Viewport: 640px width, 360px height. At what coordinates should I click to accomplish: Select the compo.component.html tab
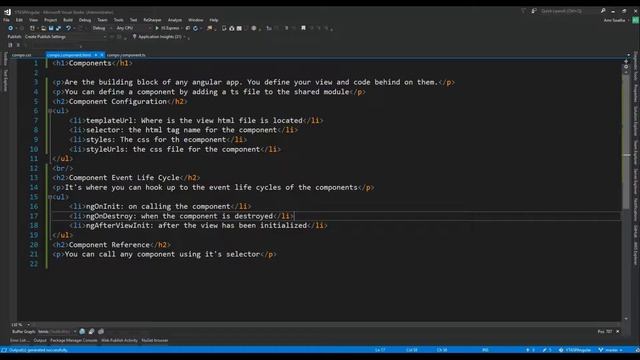point(69,55)
